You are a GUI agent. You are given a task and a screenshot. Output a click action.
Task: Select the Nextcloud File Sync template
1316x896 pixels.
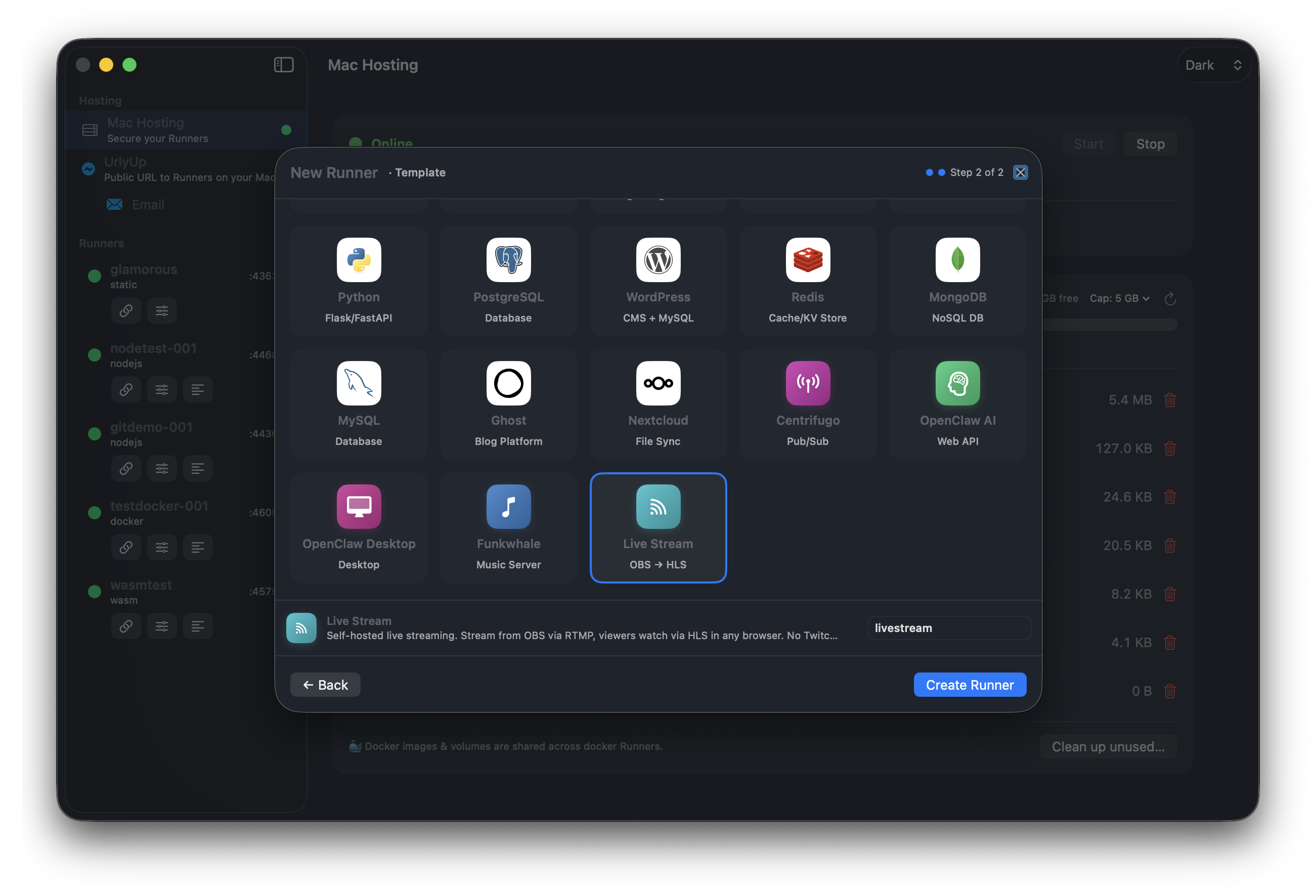tap(658, 404)
